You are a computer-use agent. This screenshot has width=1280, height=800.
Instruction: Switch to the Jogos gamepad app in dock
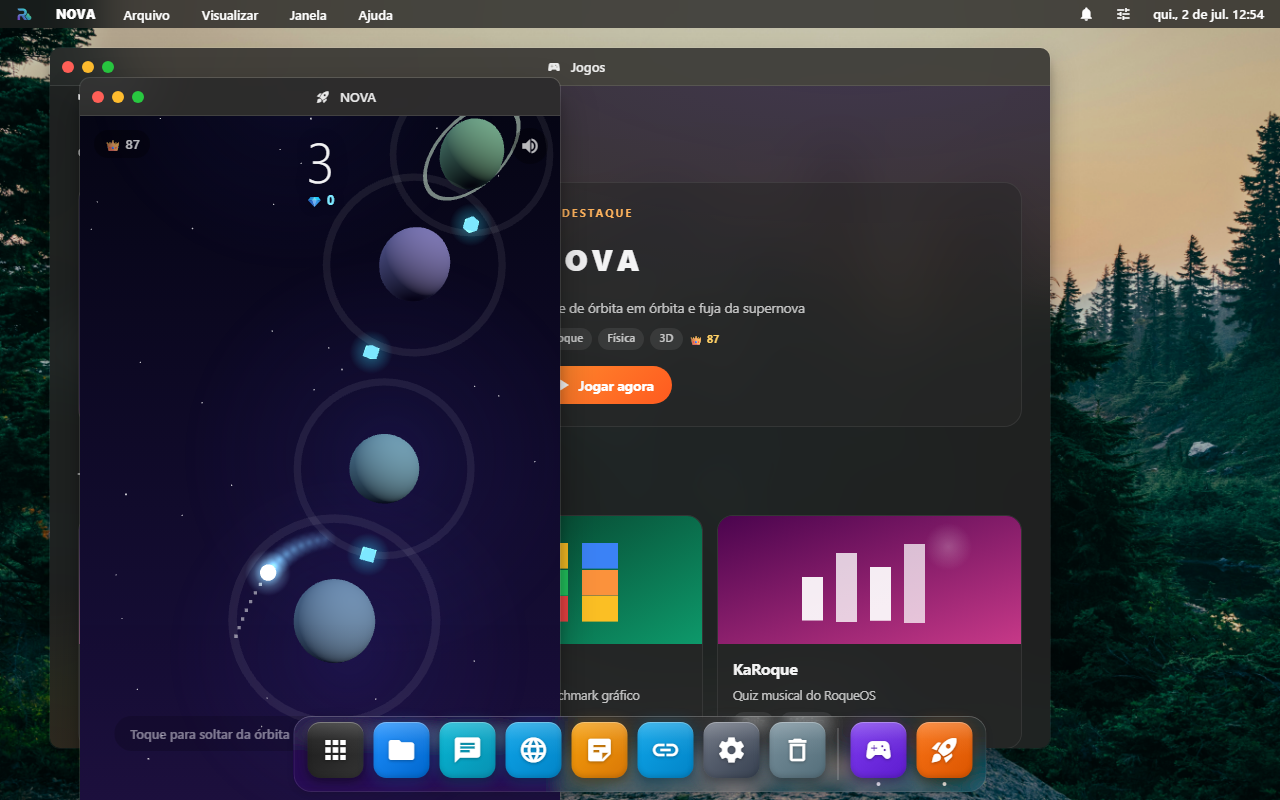click(x=878, y=750)
